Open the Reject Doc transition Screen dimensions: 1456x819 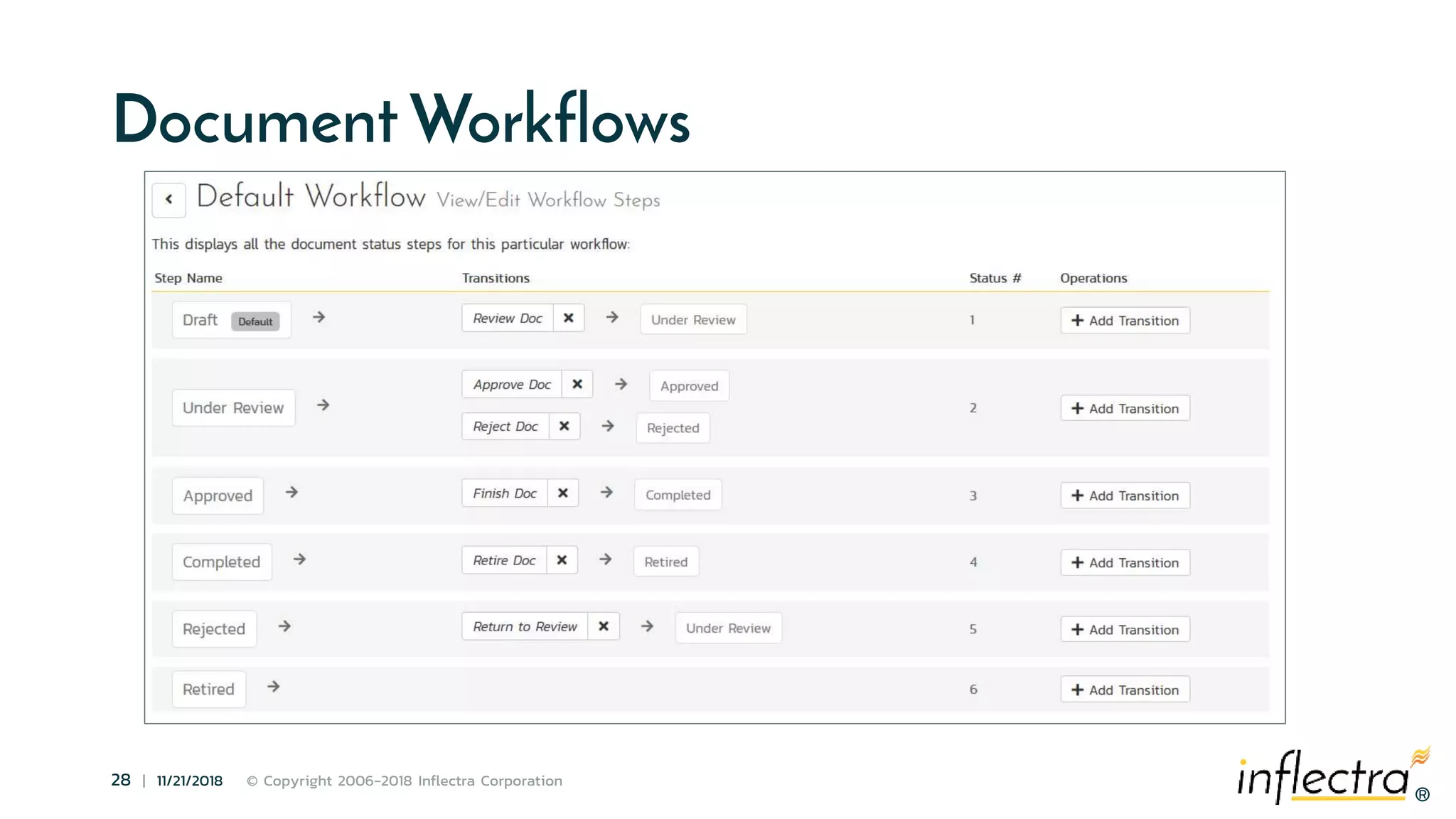tap(505, 426)
